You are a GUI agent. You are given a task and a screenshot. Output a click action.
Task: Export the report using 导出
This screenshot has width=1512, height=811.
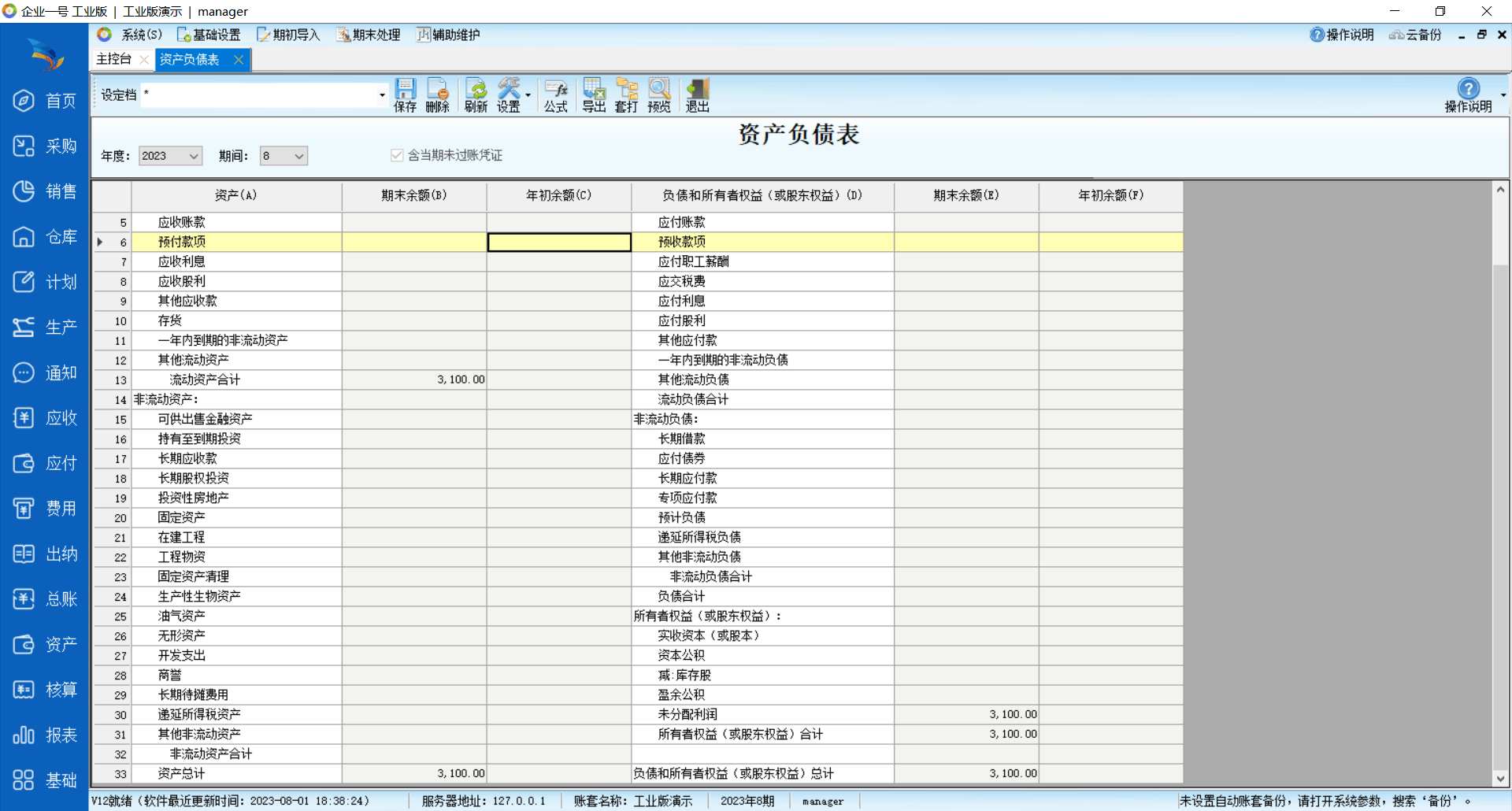pyautogui.click(x=594, y=94)
